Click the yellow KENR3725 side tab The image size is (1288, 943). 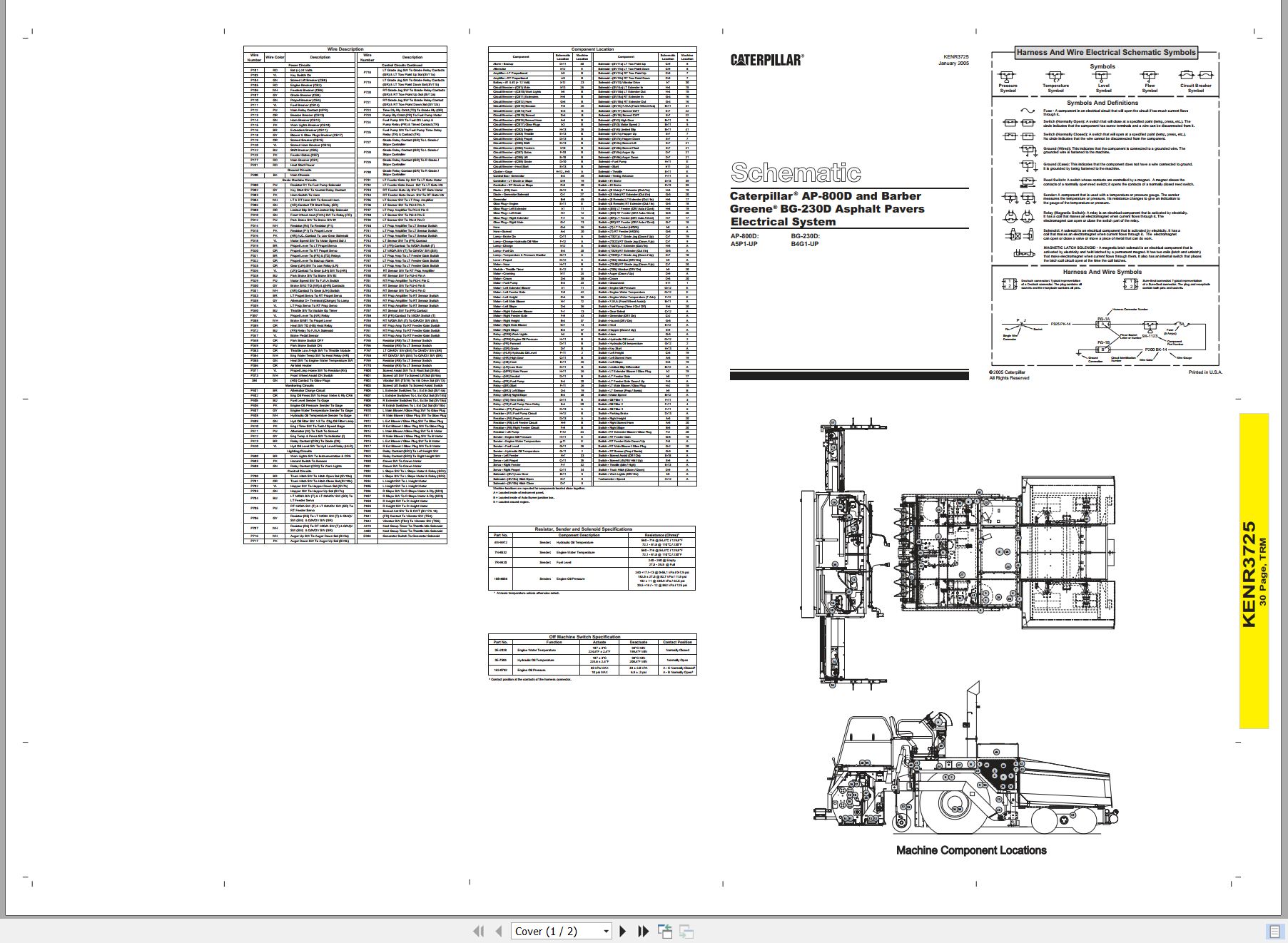pyautogui.click(x=1254, y=571)
